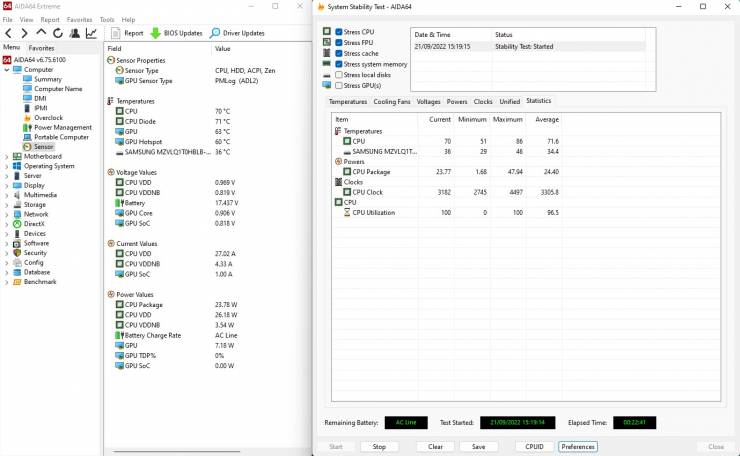The image size is (740, 456).
Task: Select the Stability Test: Started log row
Action: coord(529,46)
